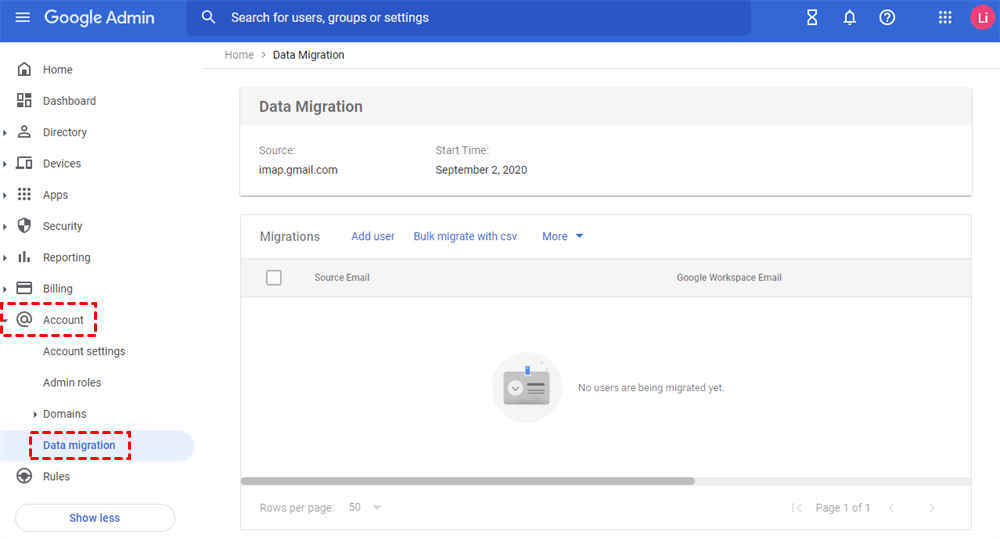Expand the Directory section arrow
Viewport: 1000px width, 539px height.
pyautogui.click(x=6, y=133)
